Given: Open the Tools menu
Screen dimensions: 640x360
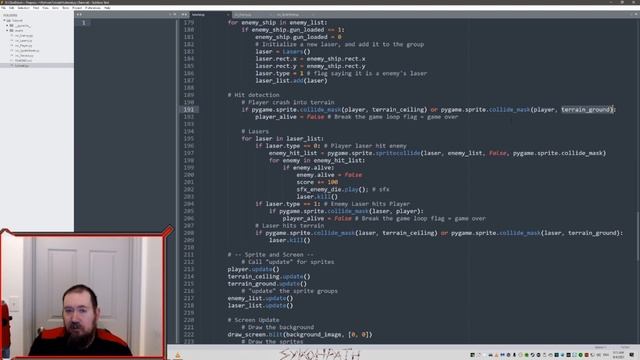Looking at the screenshot, I should click(65, 8).
